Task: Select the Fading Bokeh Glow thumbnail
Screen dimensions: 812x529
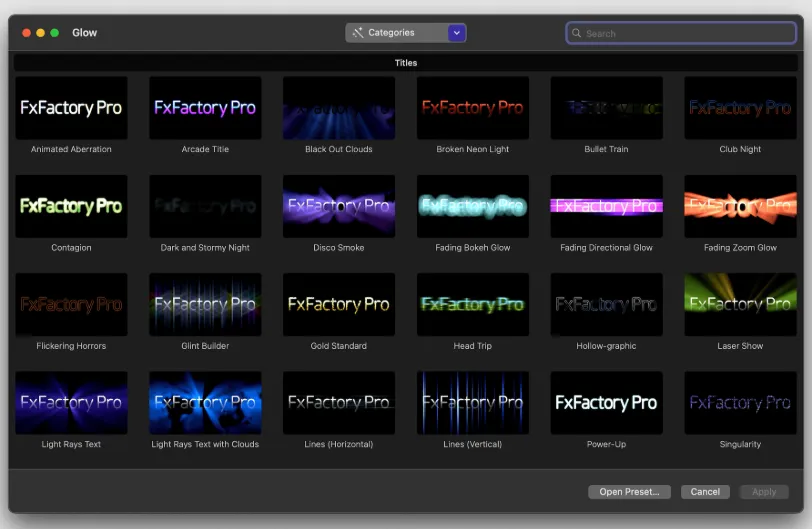Action: [x=473, y=206]
